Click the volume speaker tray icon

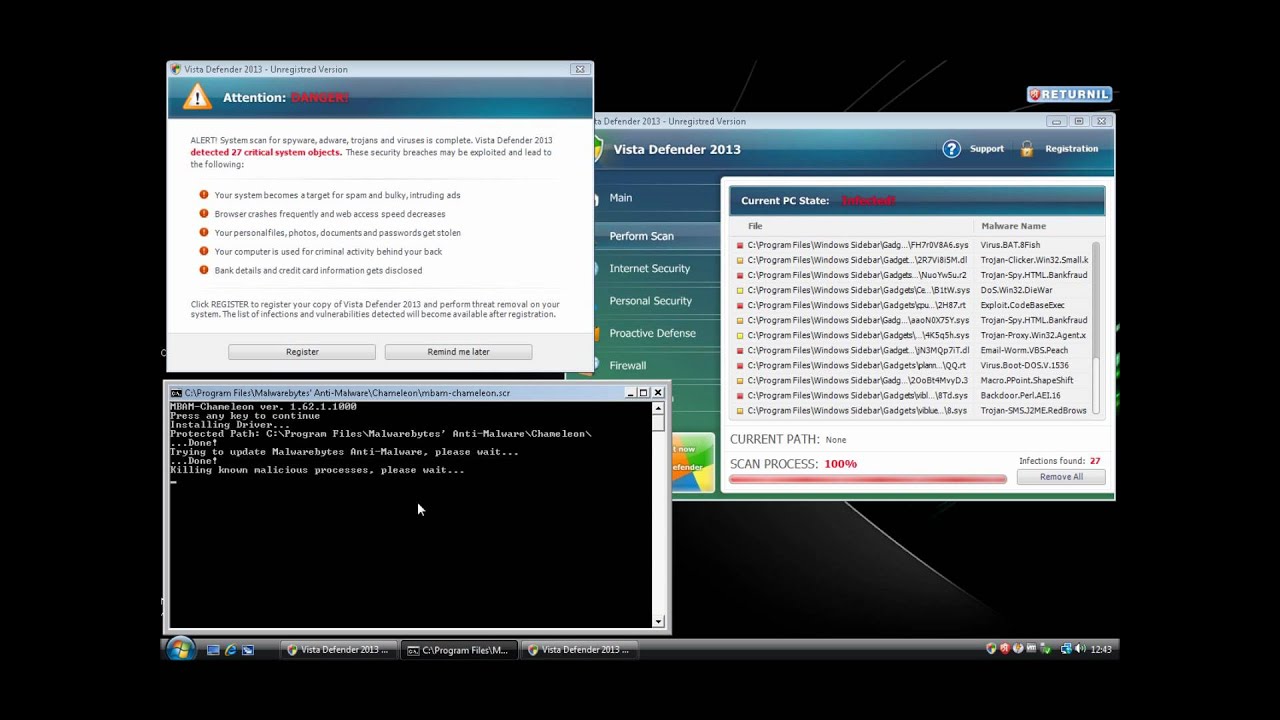tap(1080, 649)
